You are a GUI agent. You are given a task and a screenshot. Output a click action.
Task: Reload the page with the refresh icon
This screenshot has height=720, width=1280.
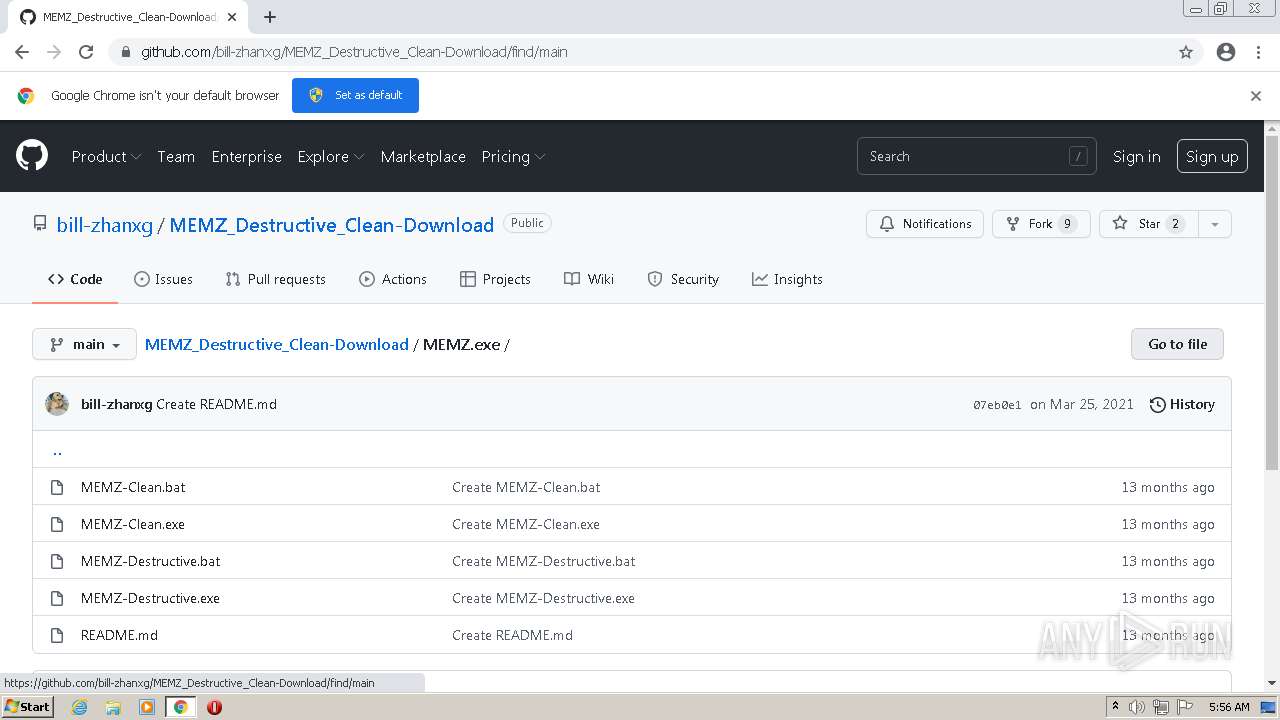click(86, 52)
